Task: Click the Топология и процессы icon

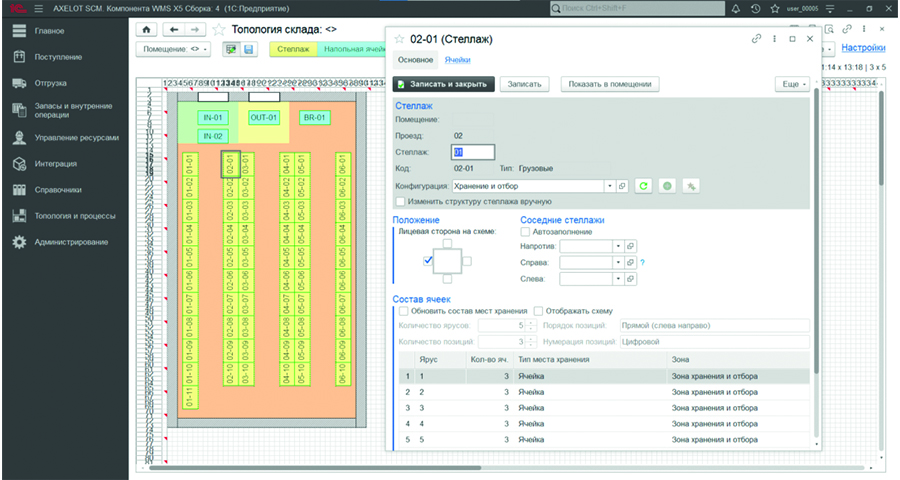Action: (x=20, y=216)
